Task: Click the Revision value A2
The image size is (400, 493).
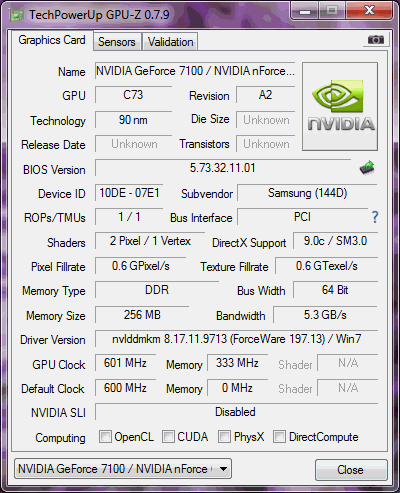Action: tap(266, 95)
